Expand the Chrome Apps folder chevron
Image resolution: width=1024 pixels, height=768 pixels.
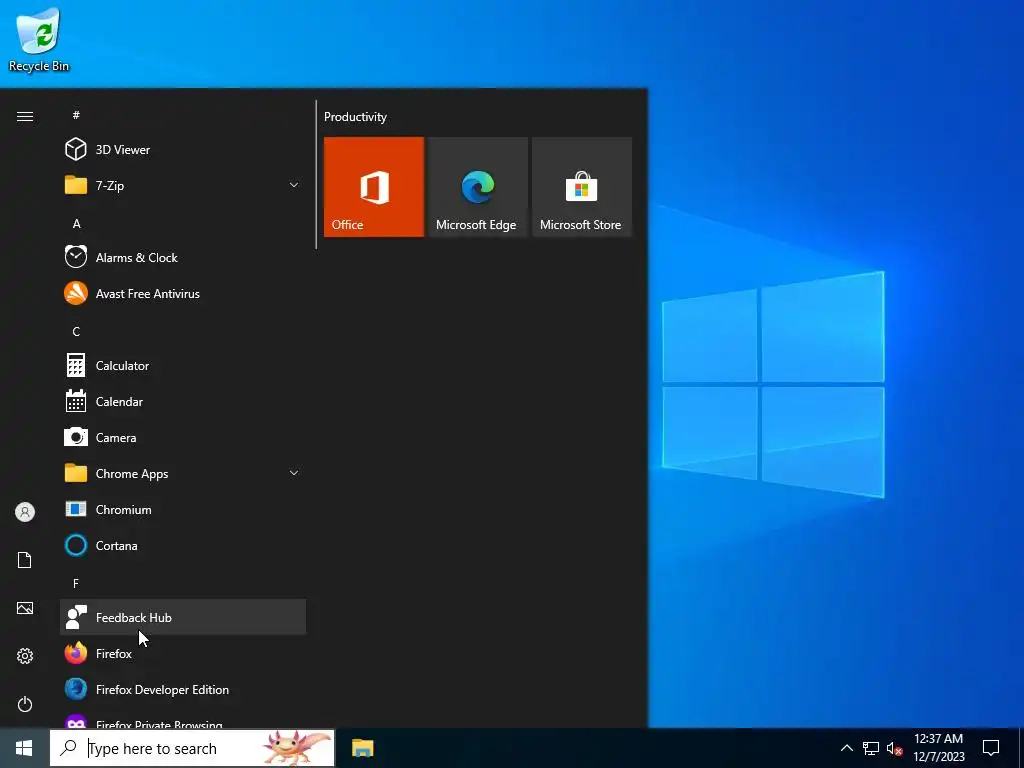point(294,473)
